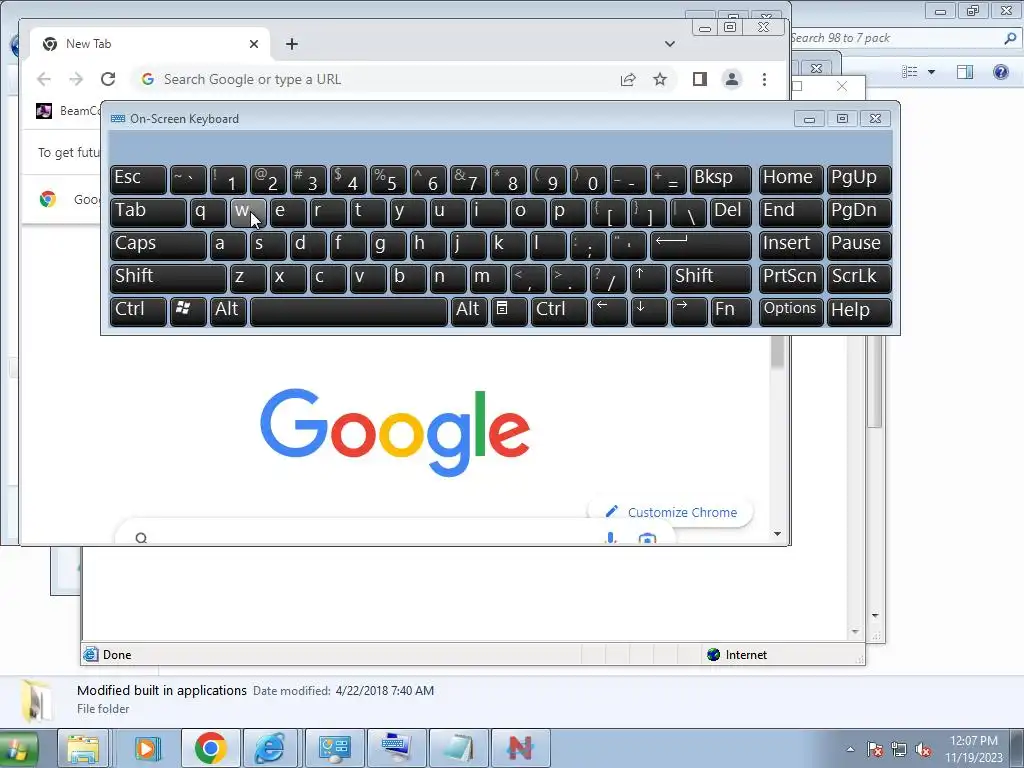The image size is (1024, 768).
Task: Reload the Chrome page
Action: coord(108,79)
